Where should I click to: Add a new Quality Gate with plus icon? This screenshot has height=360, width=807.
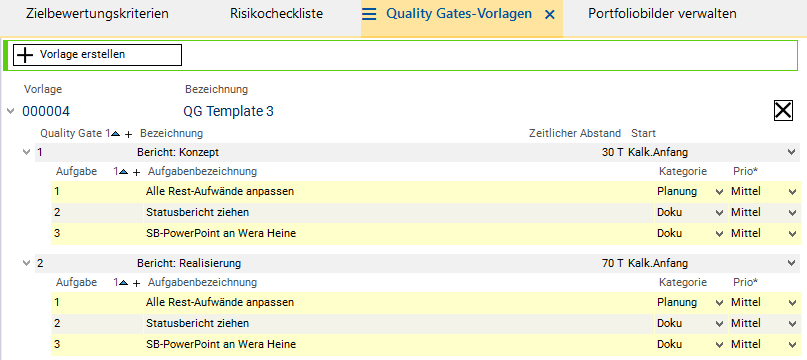128,134
